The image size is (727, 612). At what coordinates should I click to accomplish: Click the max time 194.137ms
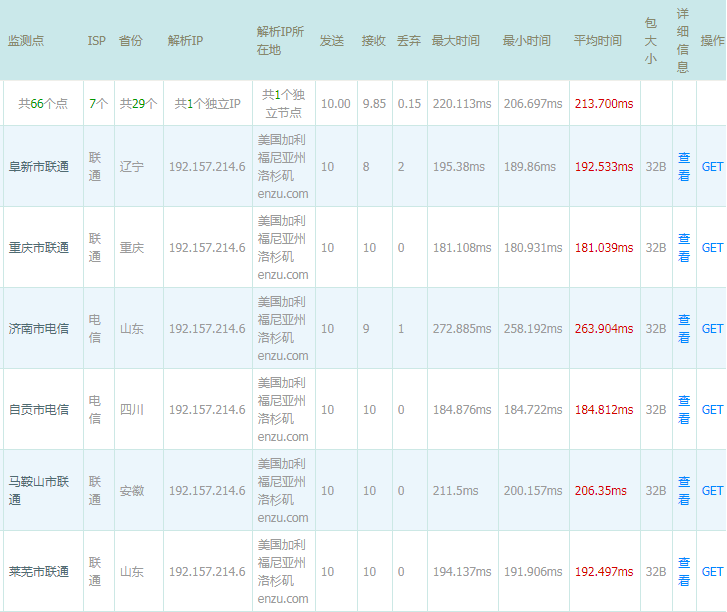click(462, 572)
